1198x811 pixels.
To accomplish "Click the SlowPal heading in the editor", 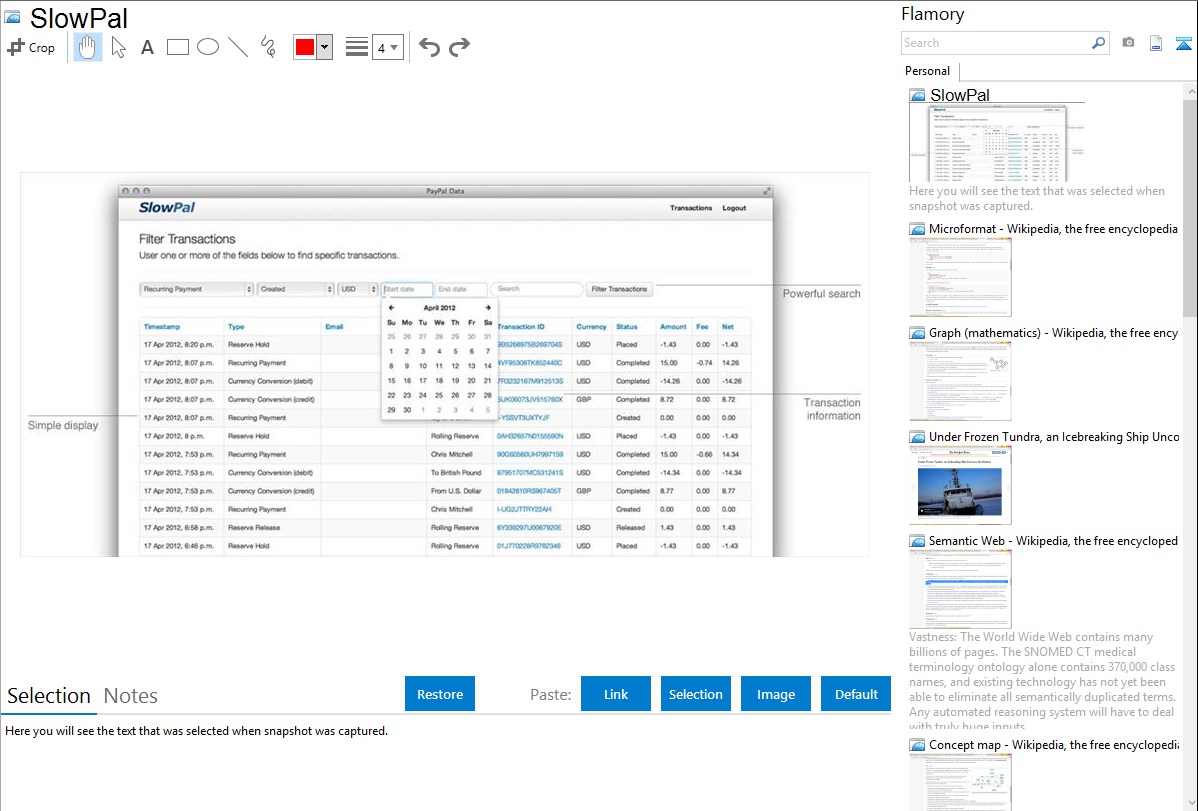I will point(79,18).
